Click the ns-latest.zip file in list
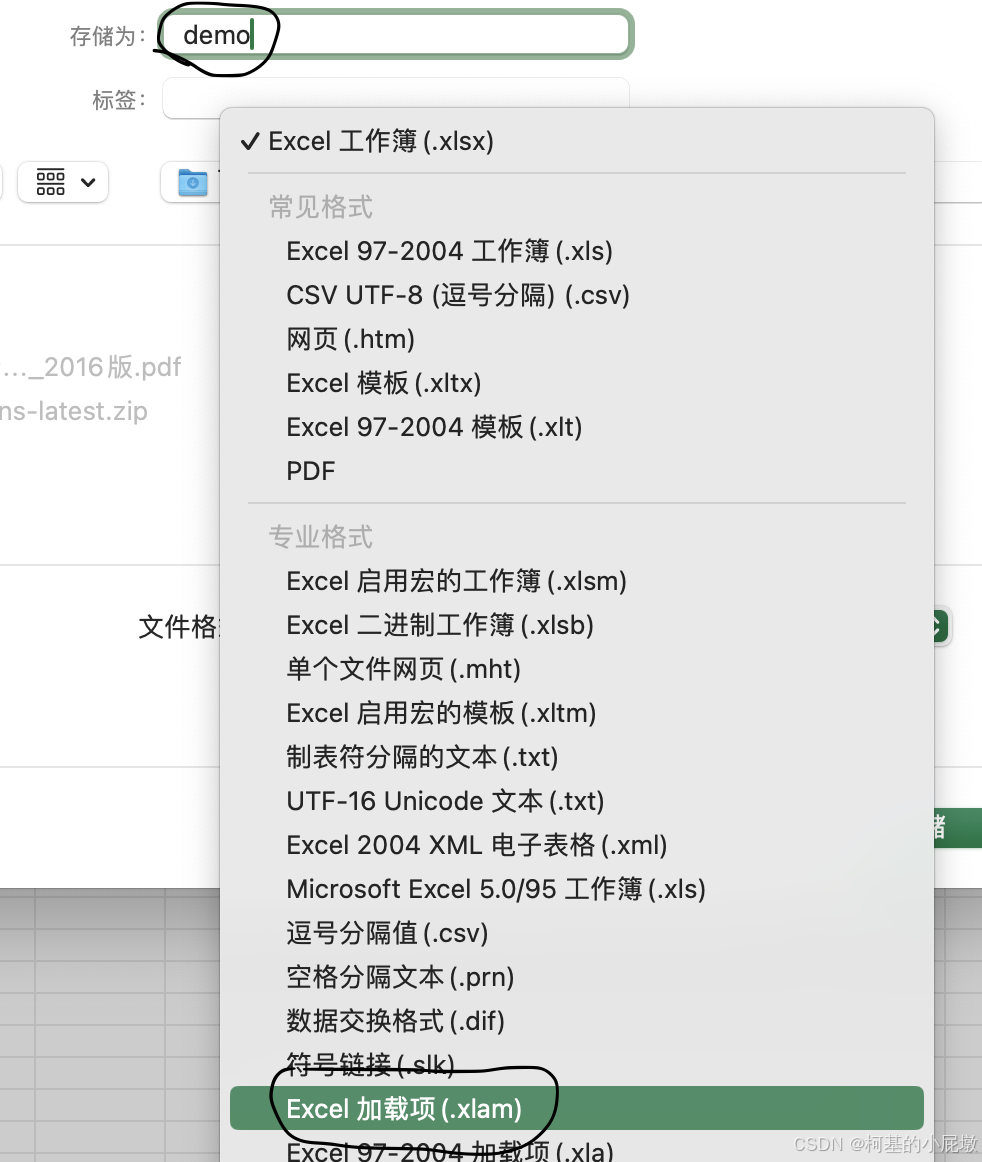This screenshot has height=1162, width=982. click(73, 411)
